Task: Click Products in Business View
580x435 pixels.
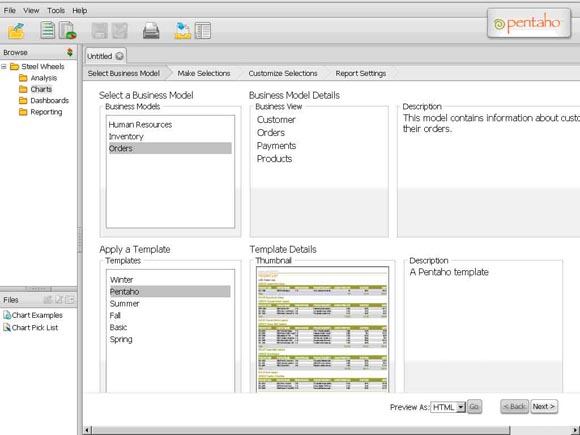Action: 274,159
